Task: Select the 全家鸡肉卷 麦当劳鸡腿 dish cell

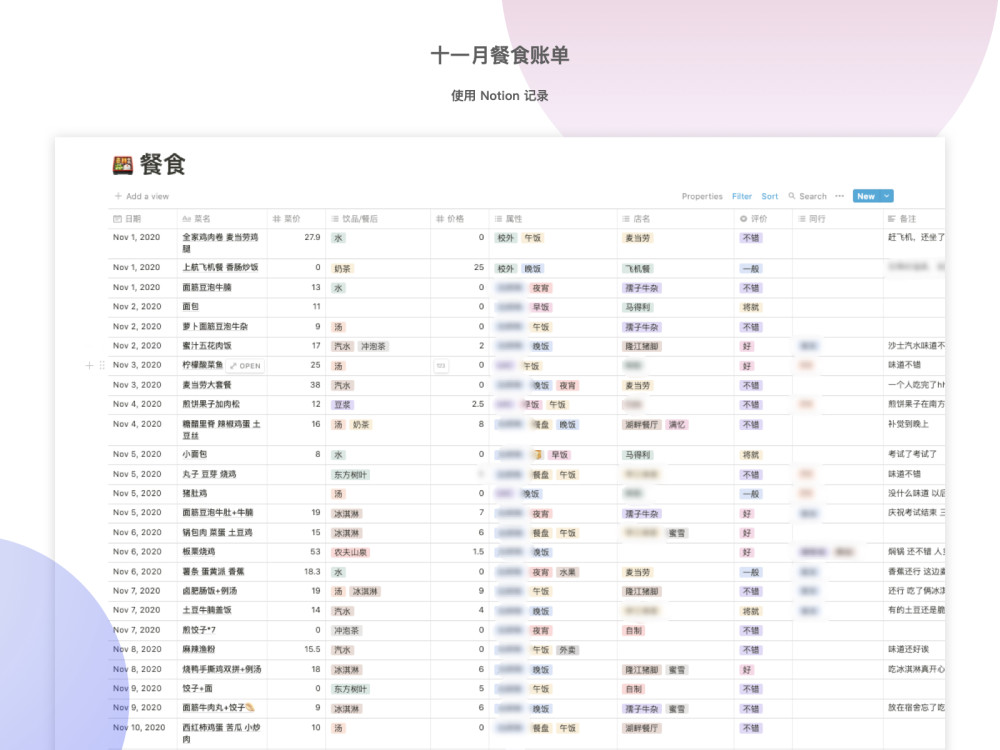Action: (222, 243)
